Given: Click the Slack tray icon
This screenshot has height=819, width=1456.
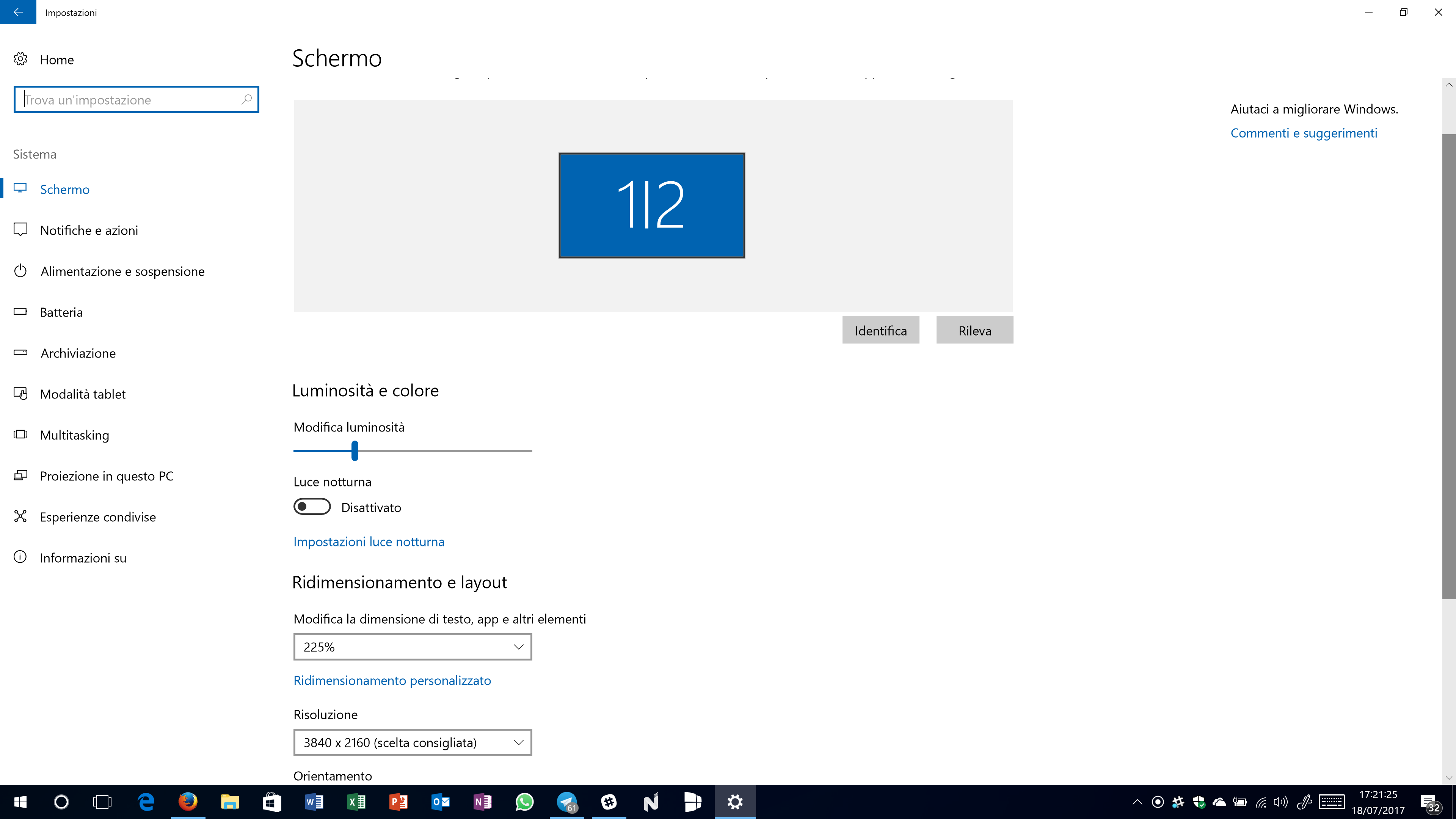Looking at the screenshot, I should [1178, 802].
